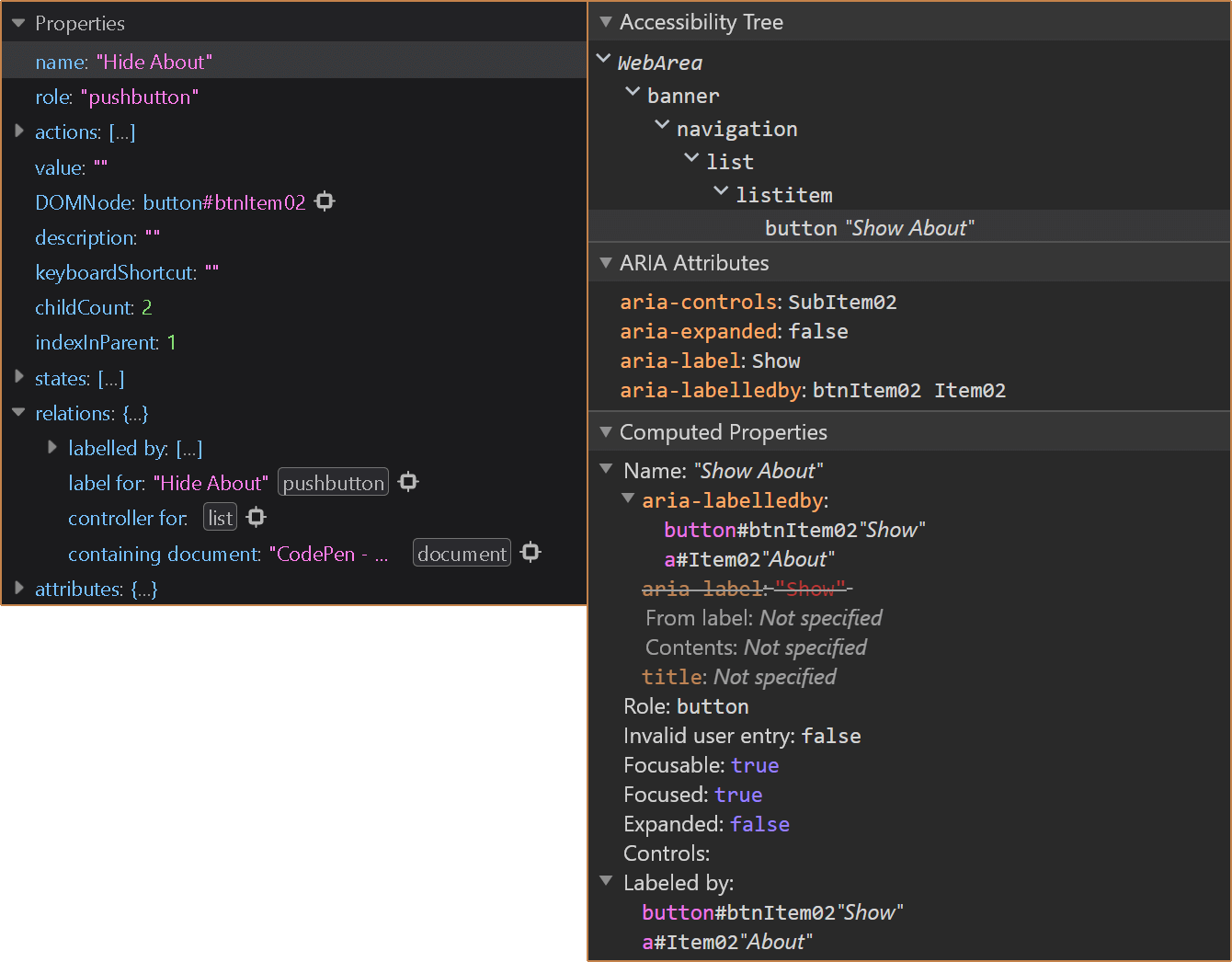Click button#btnItem02 "Show" under Labeled by
The width and height of the screenshot is (1232, 962).
tap(772, 912)
